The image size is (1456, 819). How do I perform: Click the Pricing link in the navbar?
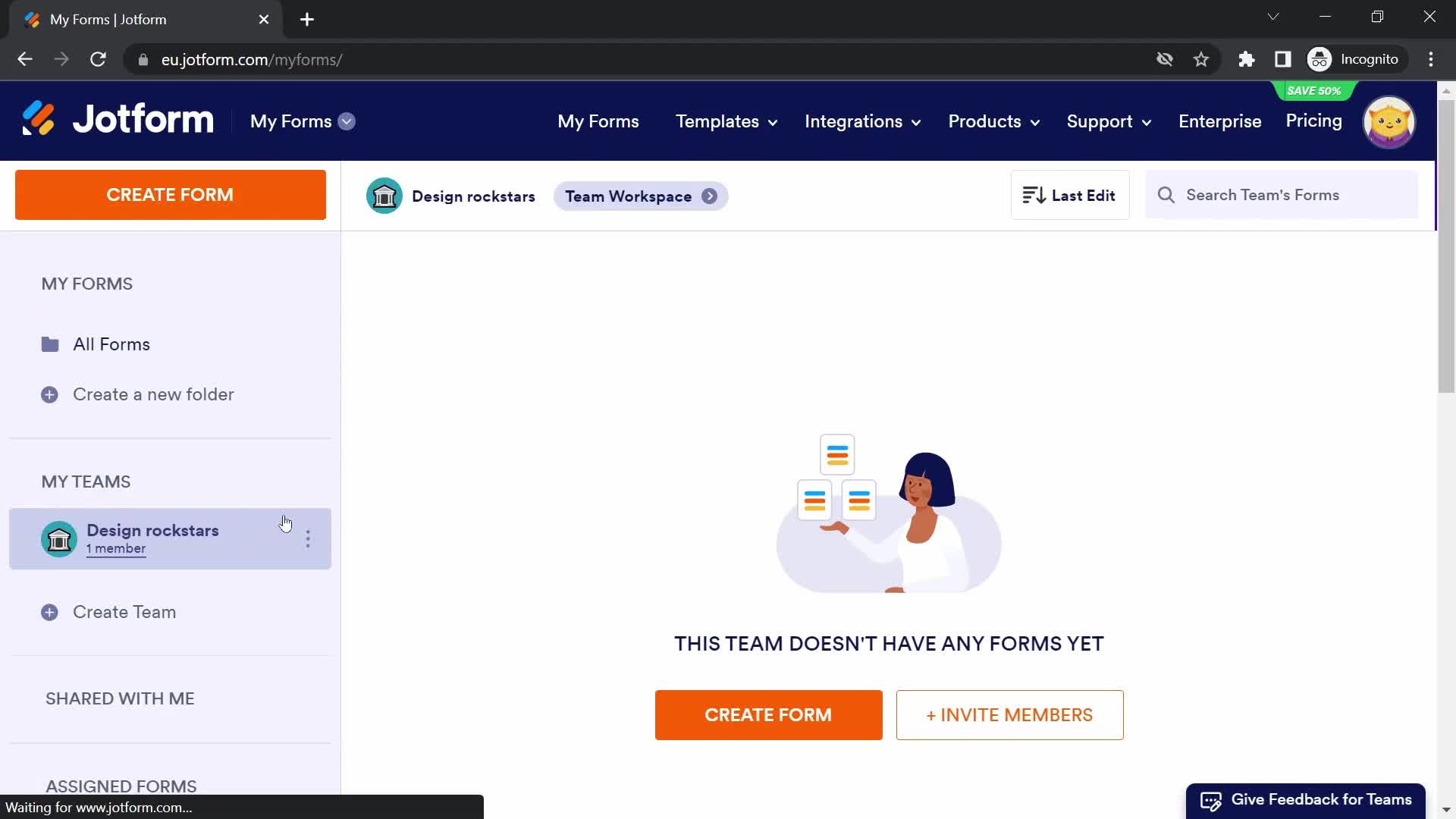[1315, 121]
